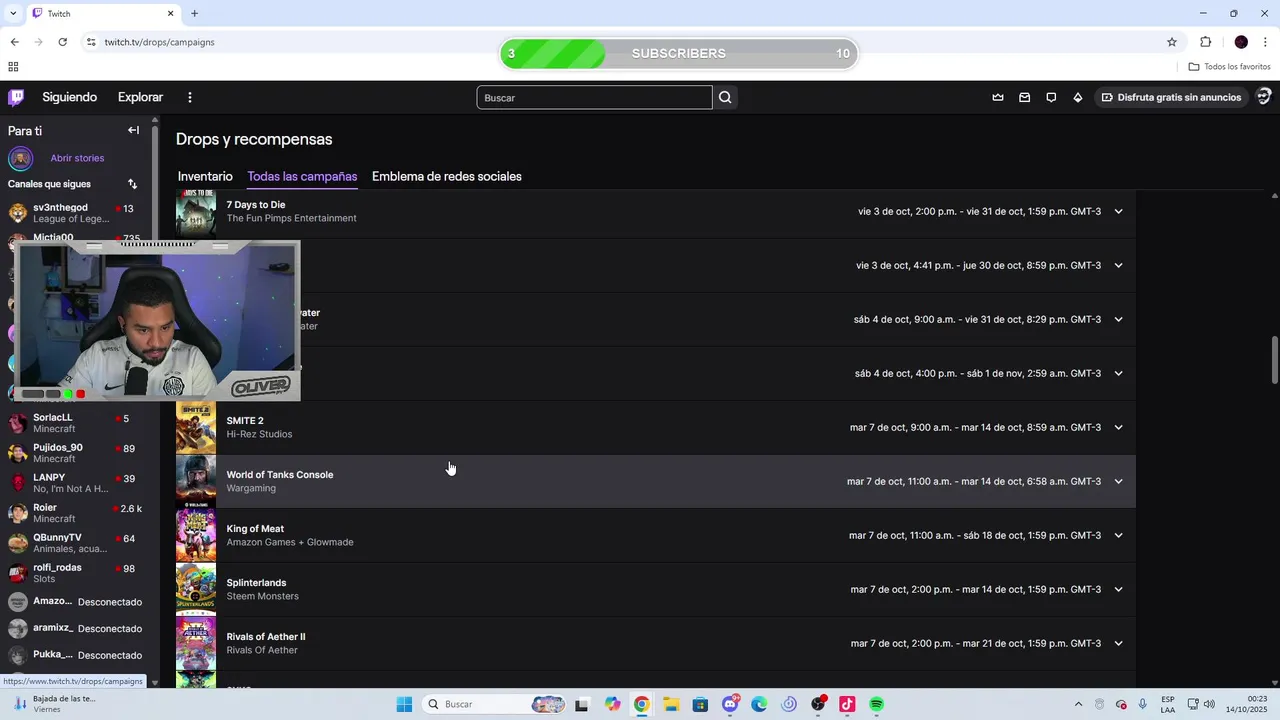The image size is (1280, 720).
Task: Open SorlacLL channel in sidebar
Action: [77, 423]
